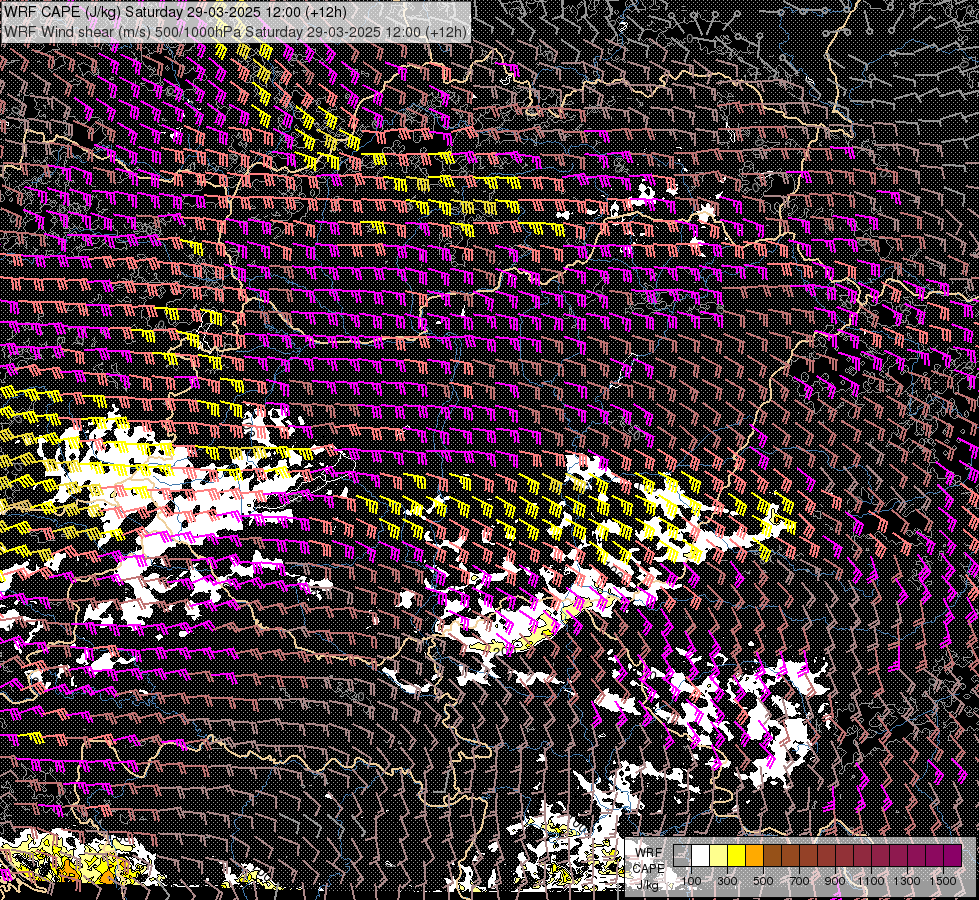Click the gray below-100 legend swatch
This screenshot has width=979, height=900.
tap(682, 855)
